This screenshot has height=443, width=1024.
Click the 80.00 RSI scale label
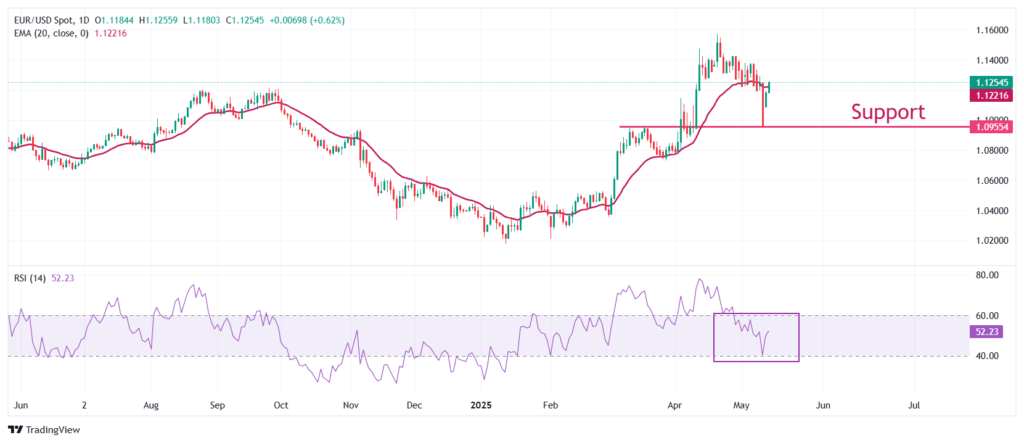tap(984, 275)
